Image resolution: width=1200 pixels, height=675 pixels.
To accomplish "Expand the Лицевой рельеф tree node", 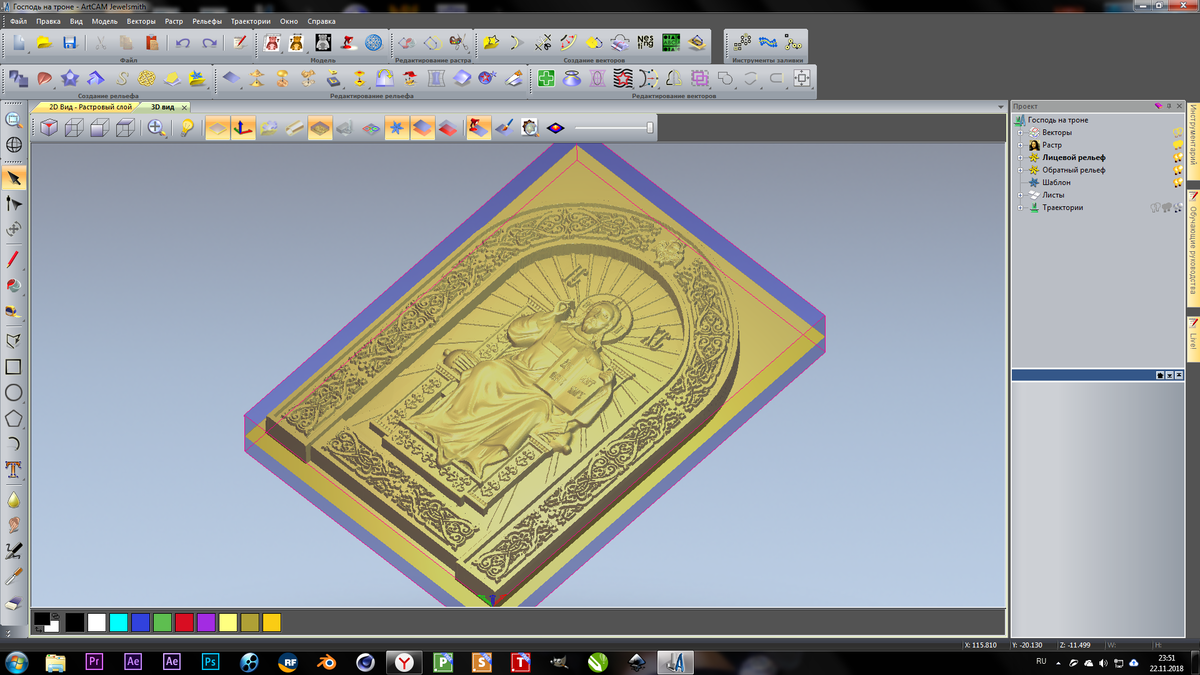I will click(x=1020, y=157).
